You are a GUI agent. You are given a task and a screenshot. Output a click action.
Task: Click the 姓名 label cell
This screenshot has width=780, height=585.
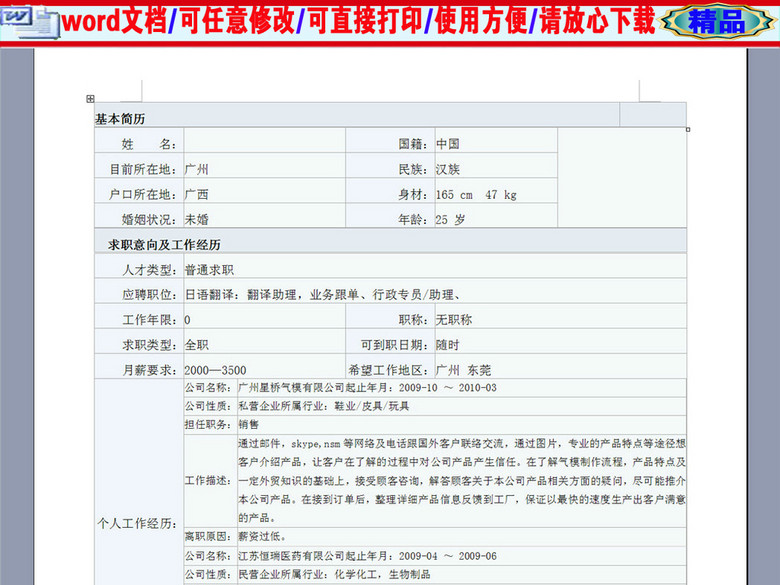coord(139,140)
